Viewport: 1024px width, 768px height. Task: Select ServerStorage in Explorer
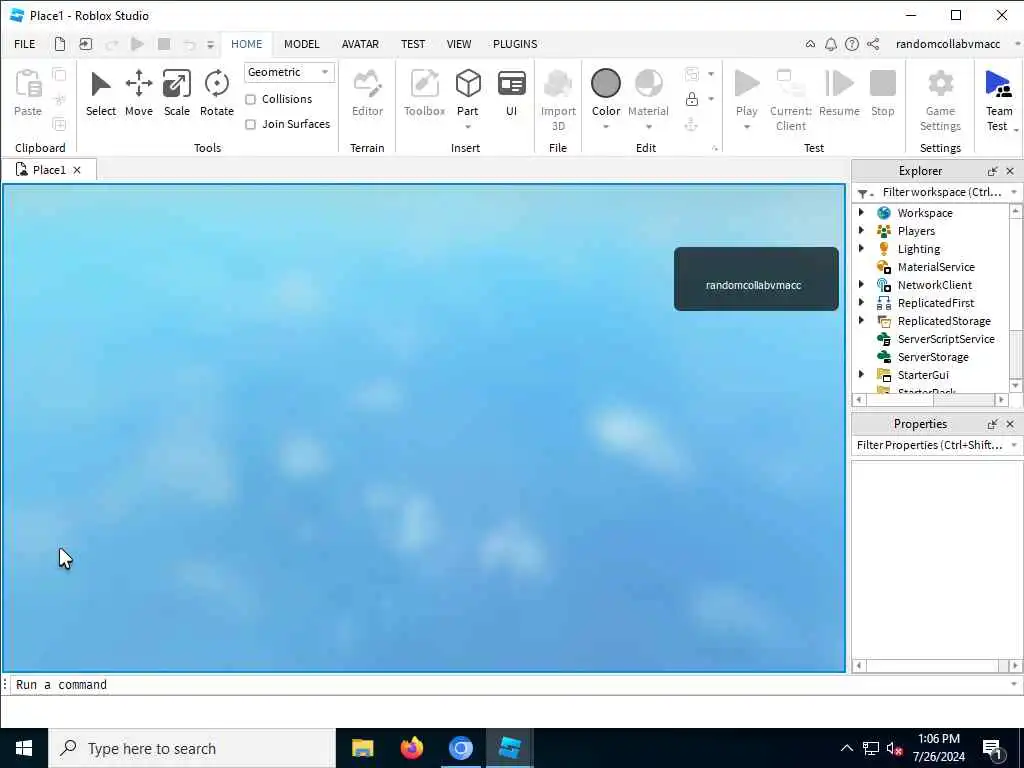click(933, 357)
